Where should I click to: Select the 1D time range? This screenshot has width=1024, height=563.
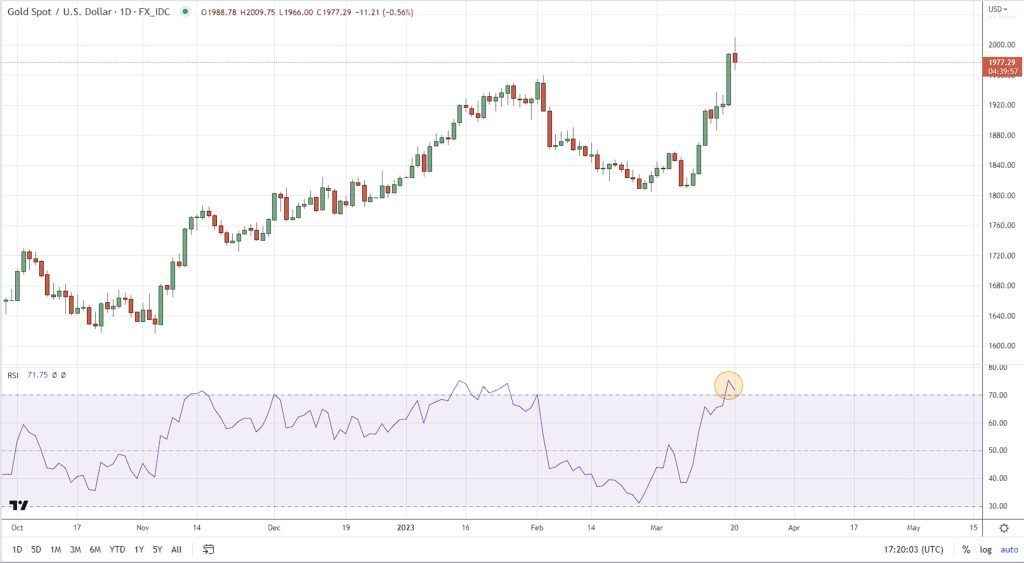[x=17, y=549]
